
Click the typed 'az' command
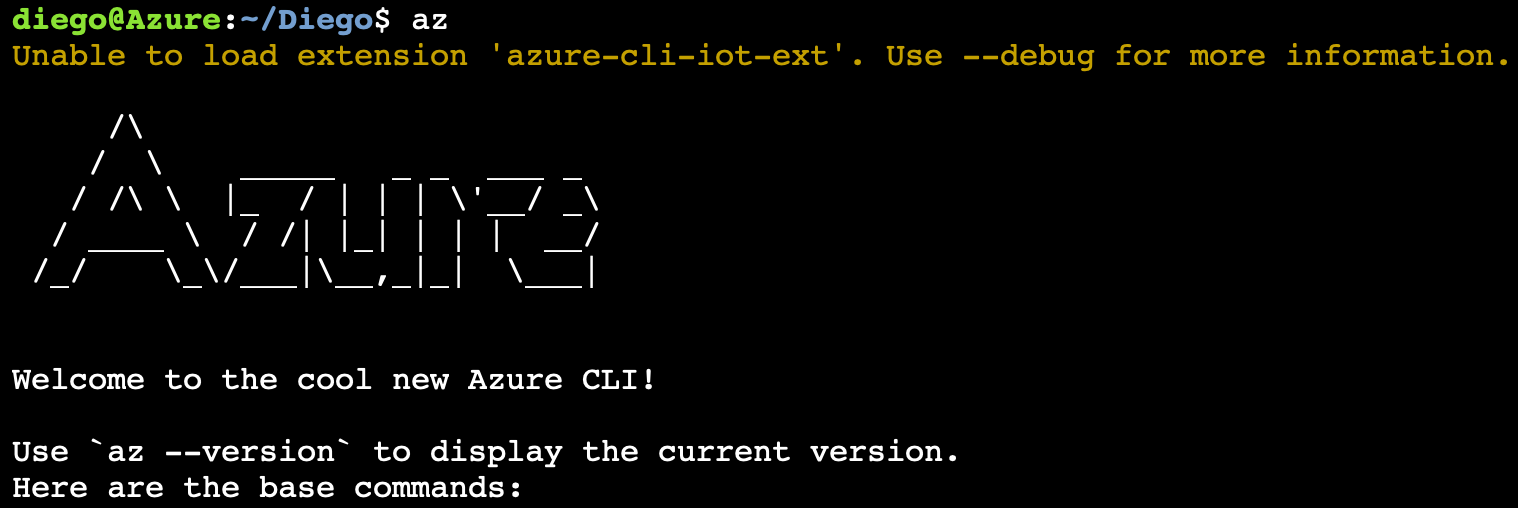coord(429,19)
